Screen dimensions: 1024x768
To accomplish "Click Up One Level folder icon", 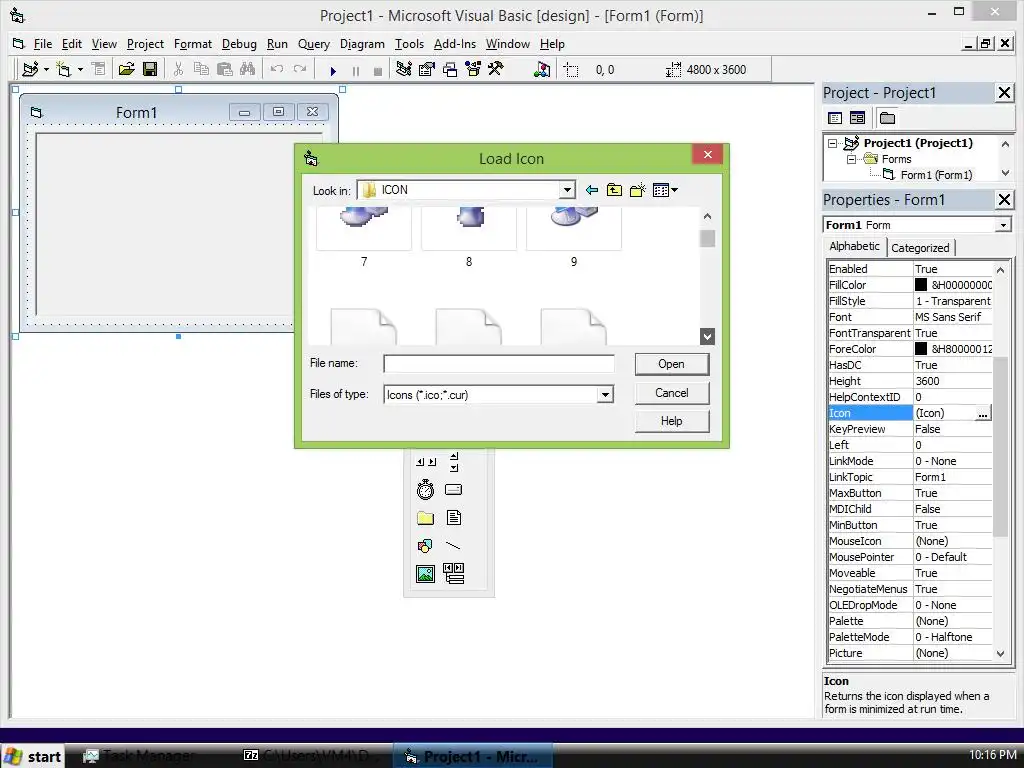I will [x=615, y=190].
